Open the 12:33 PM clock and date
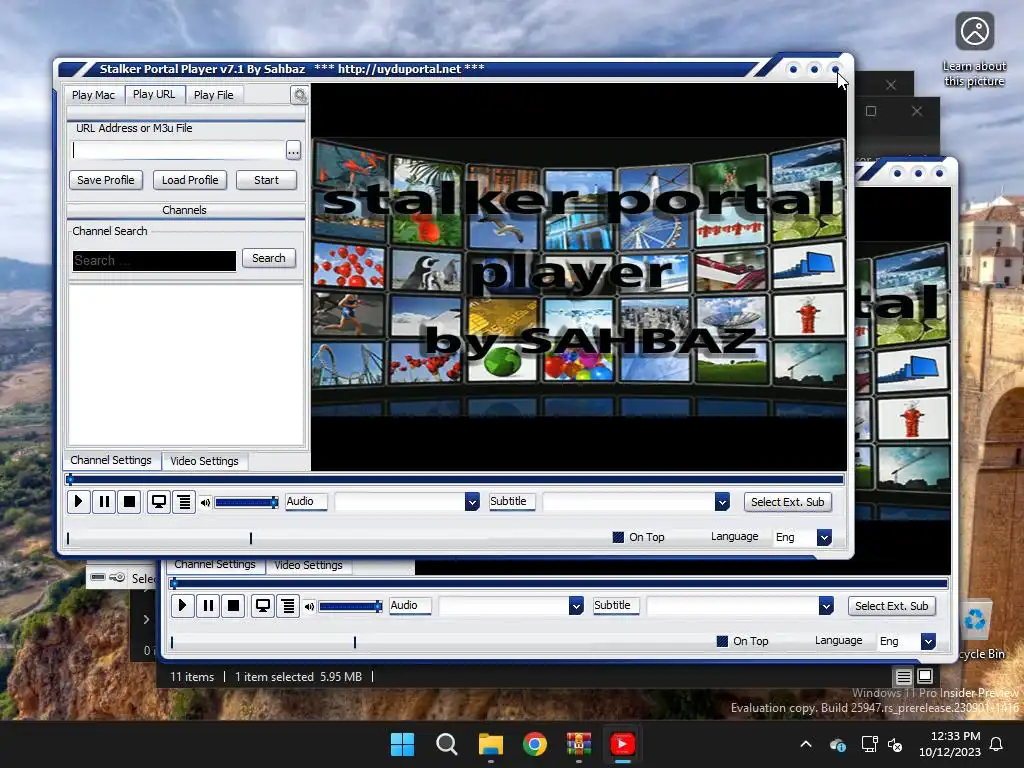The width and height of the screenshot is (1024, 768). 950,744
